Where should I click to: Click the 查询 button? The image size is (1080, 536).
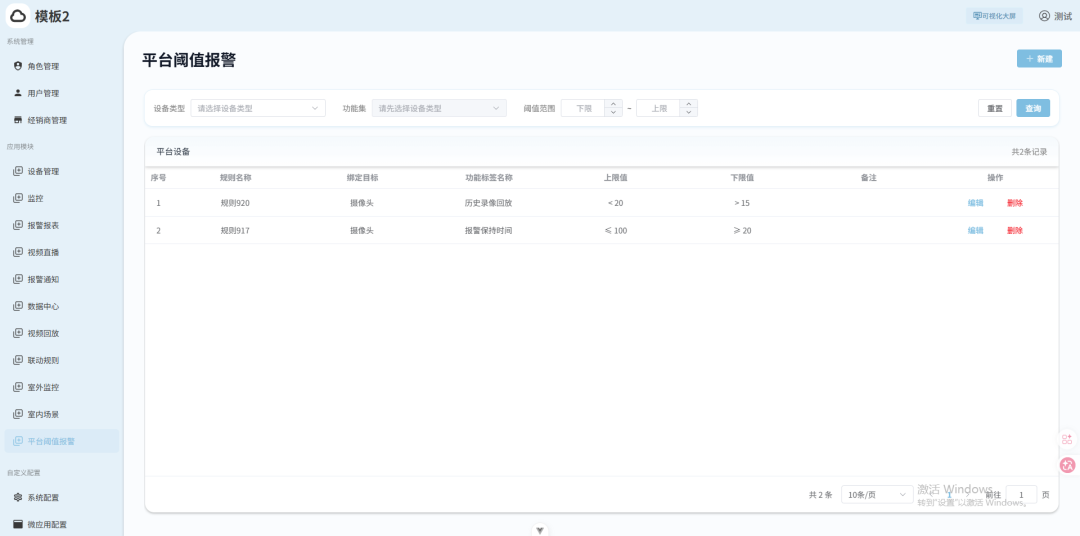pyautogui.click(x=1032, y=108)
